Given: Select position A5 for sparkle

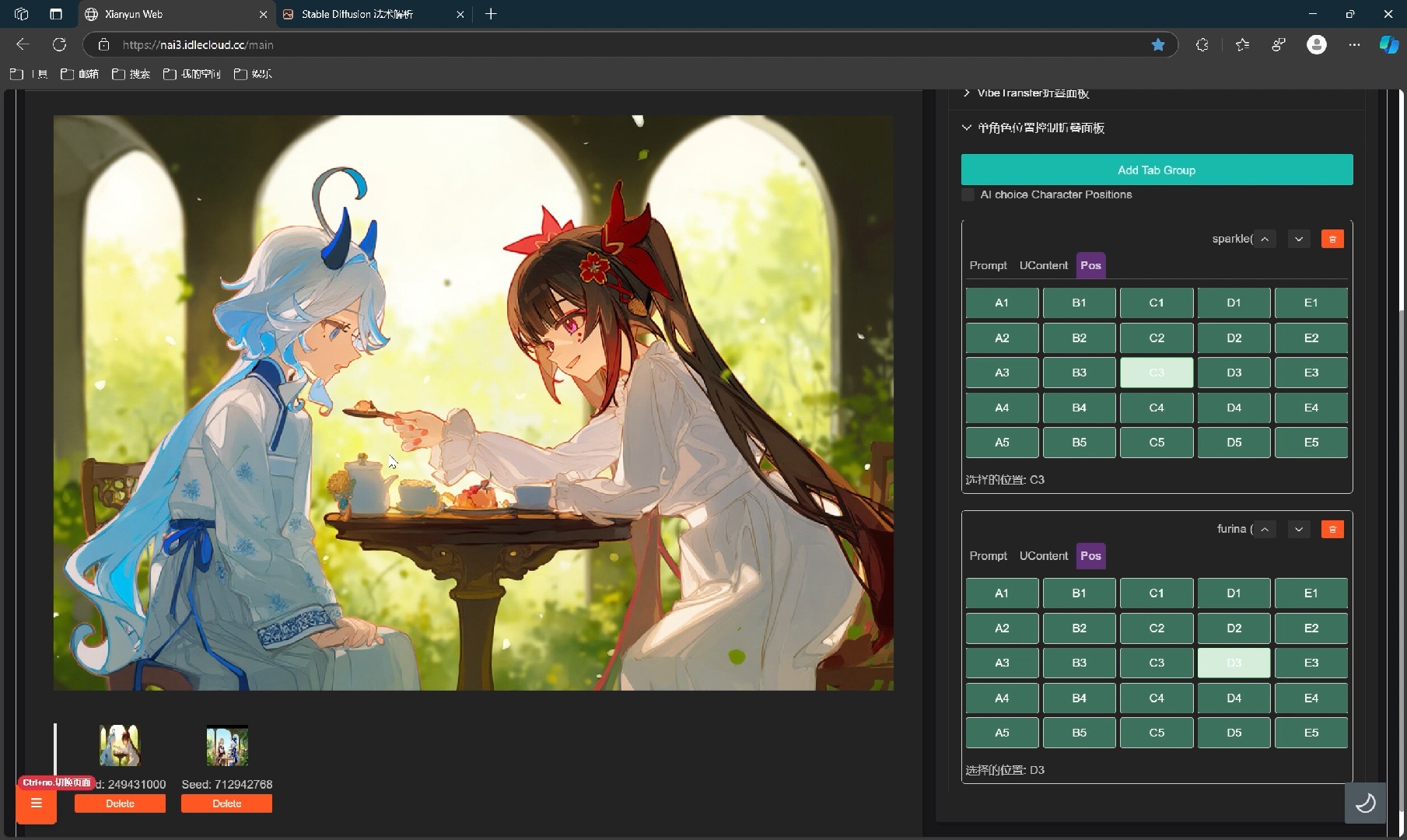Looking at the screenshot, I should click(x=1002, y=443).
